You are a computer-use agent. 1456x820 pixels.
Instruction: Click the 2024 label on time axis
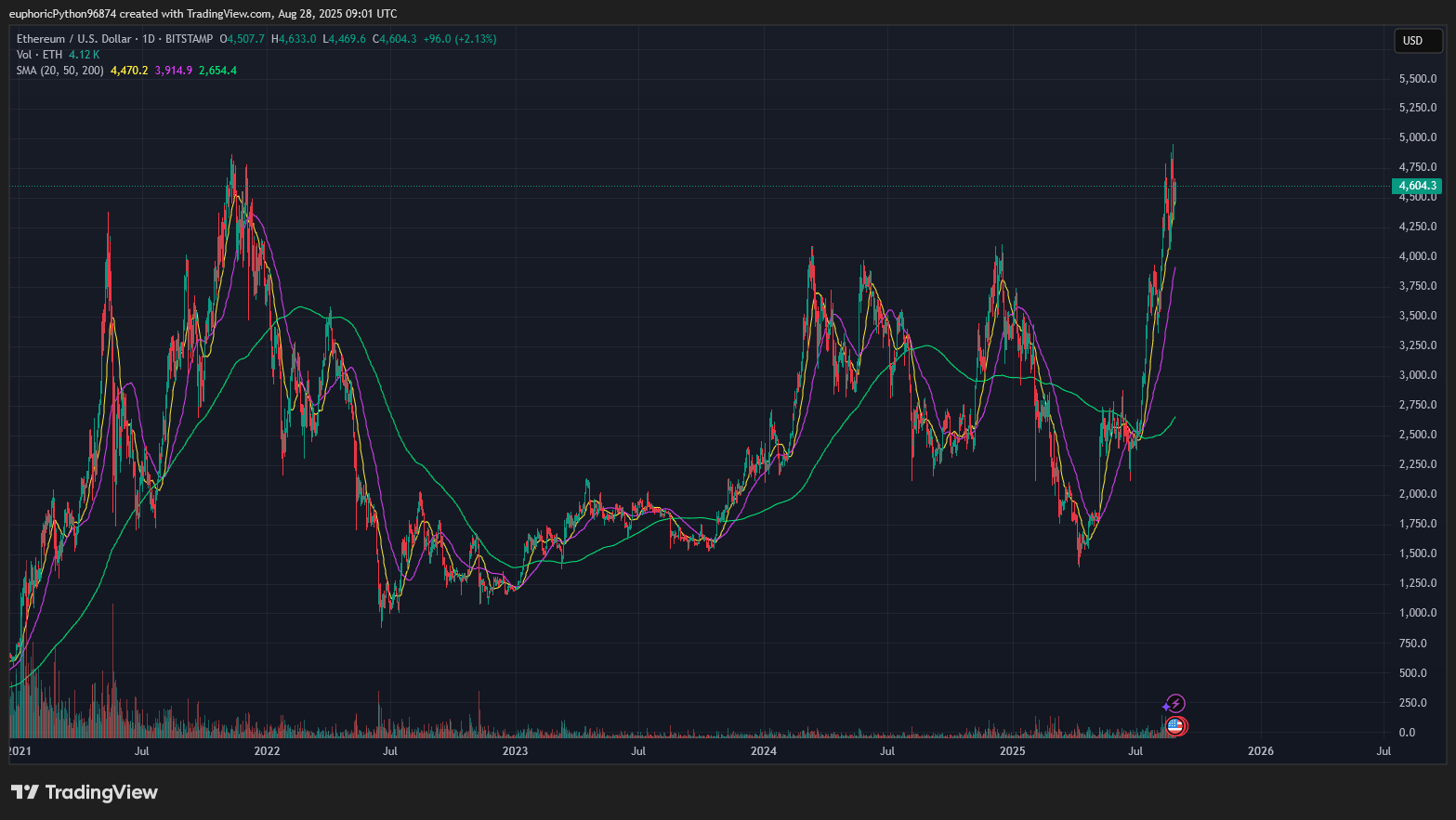(764, 751)
